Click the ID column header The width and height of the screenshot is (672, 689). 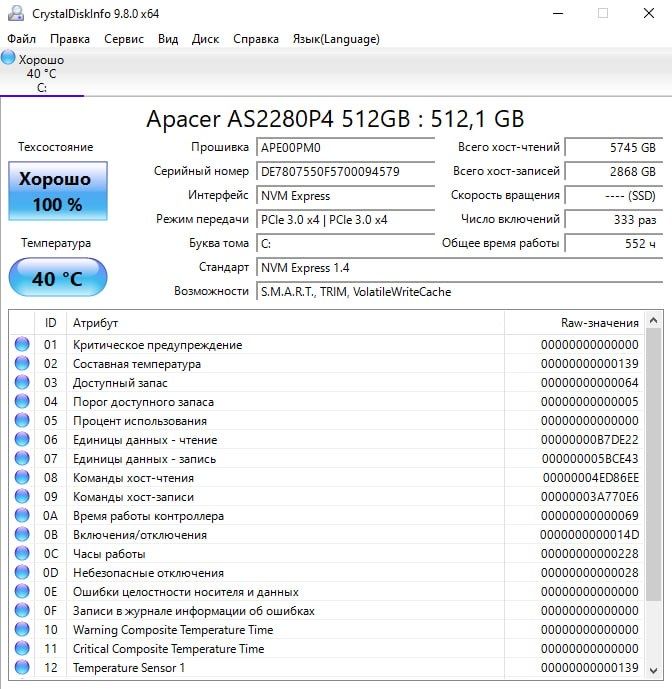click(51, 323)
